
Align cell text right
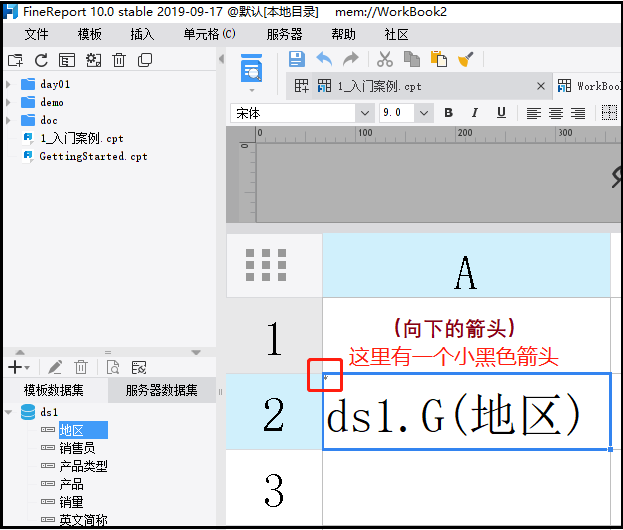point(578,114)
